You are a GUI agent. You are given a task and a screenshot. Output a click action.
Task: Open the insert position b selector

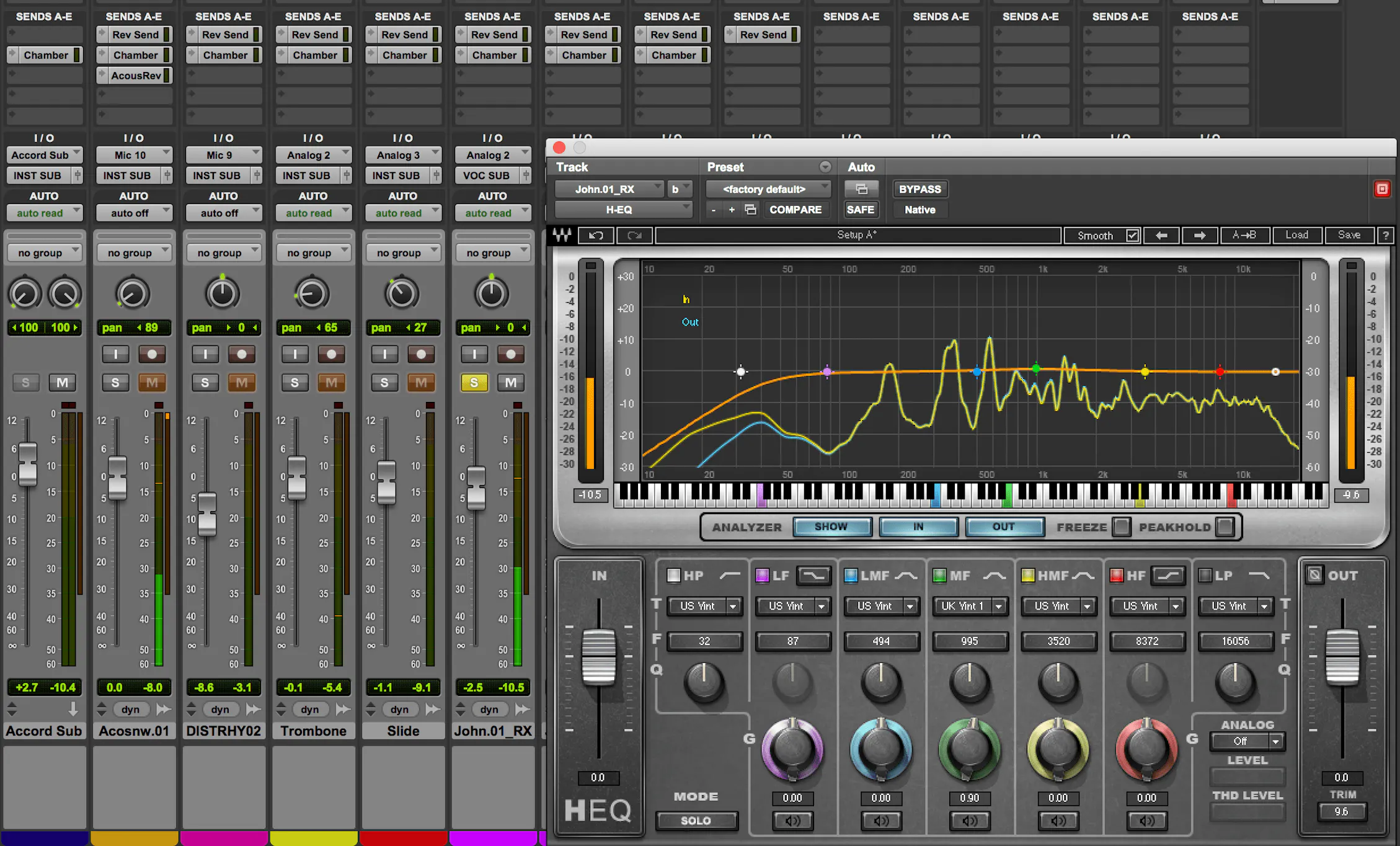point(679,189)
